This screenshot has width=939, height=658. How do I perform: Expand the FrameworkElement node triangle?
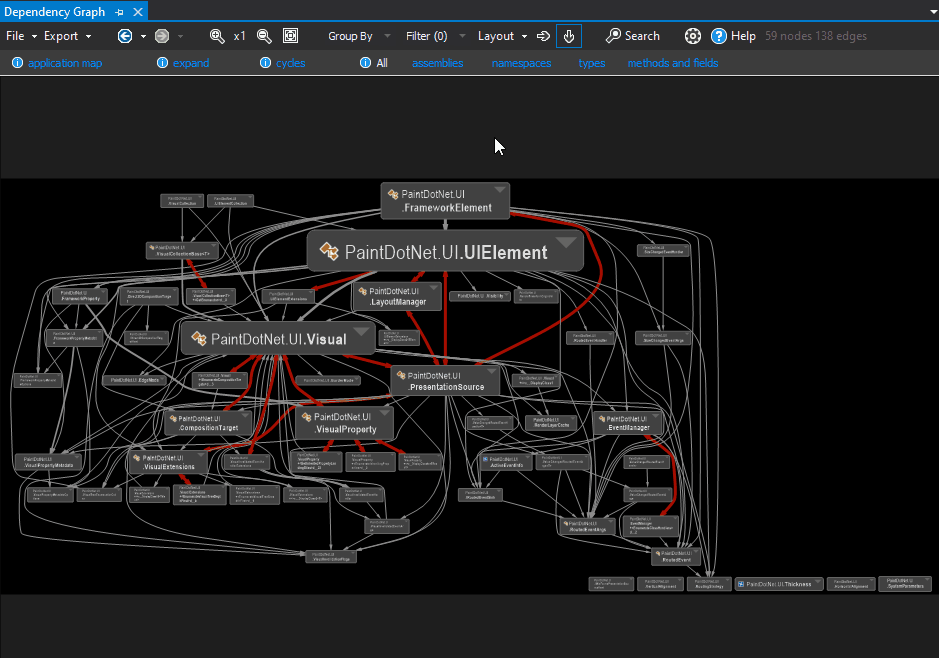(499, 190)
